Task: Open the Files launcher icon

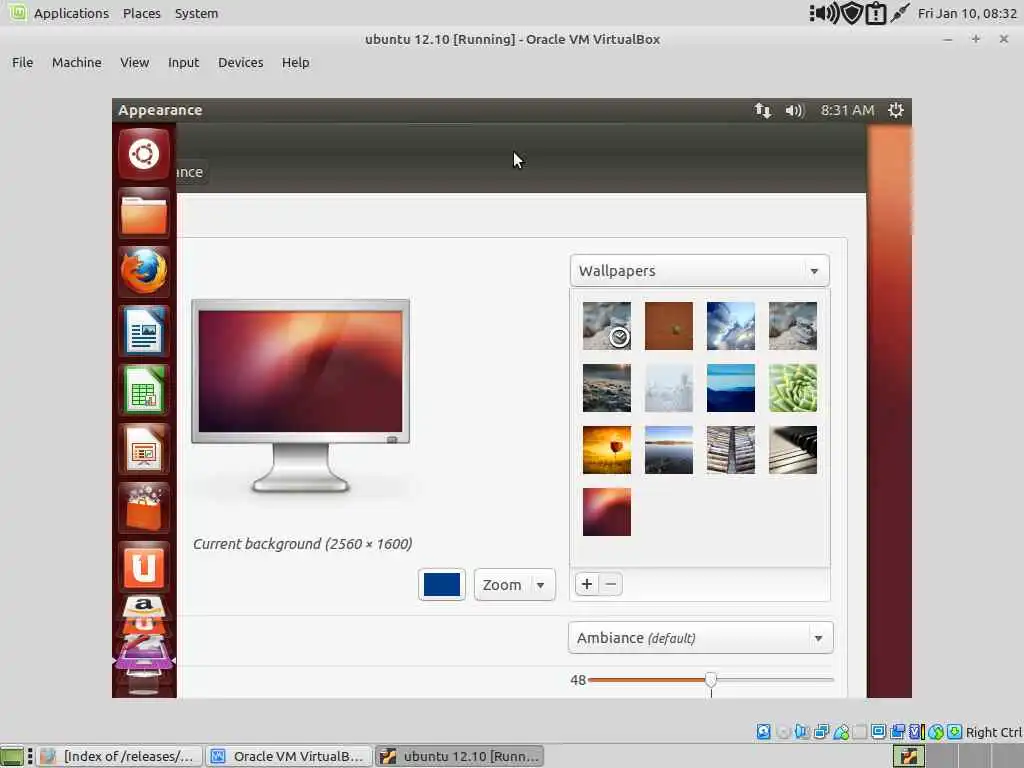Action: (144, 214)
